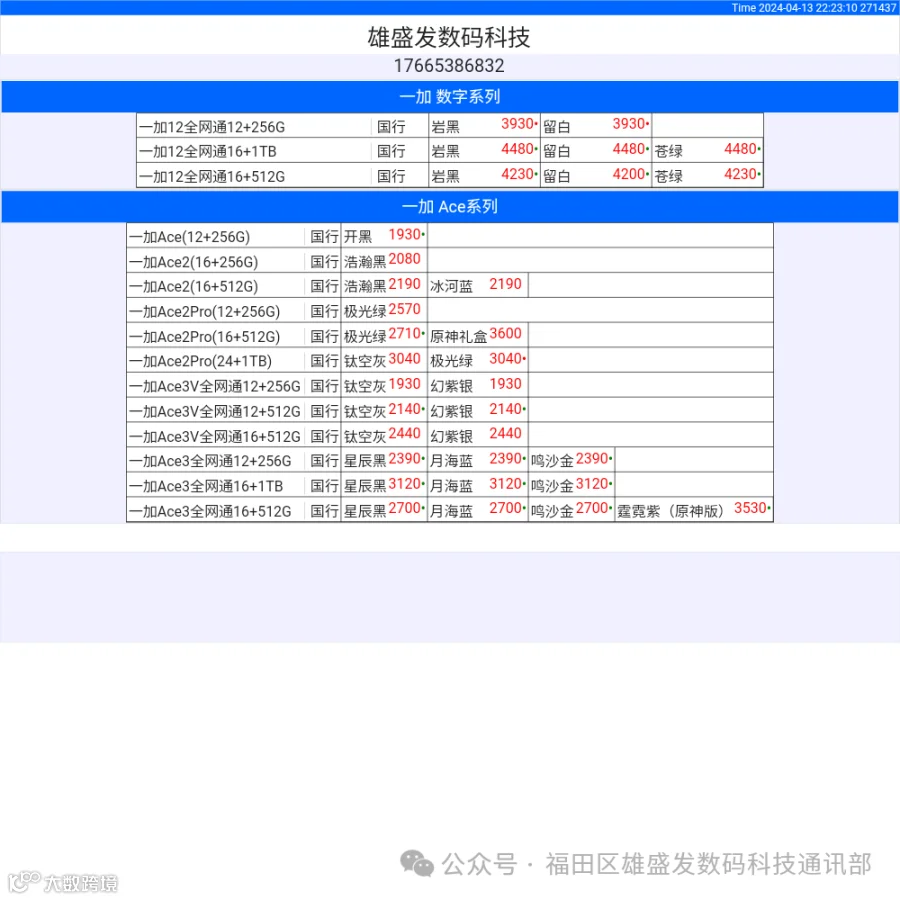Click 苍绿 price 4230 in 一加12 16+512G row
900x900 pixels.
coord(740,174)
